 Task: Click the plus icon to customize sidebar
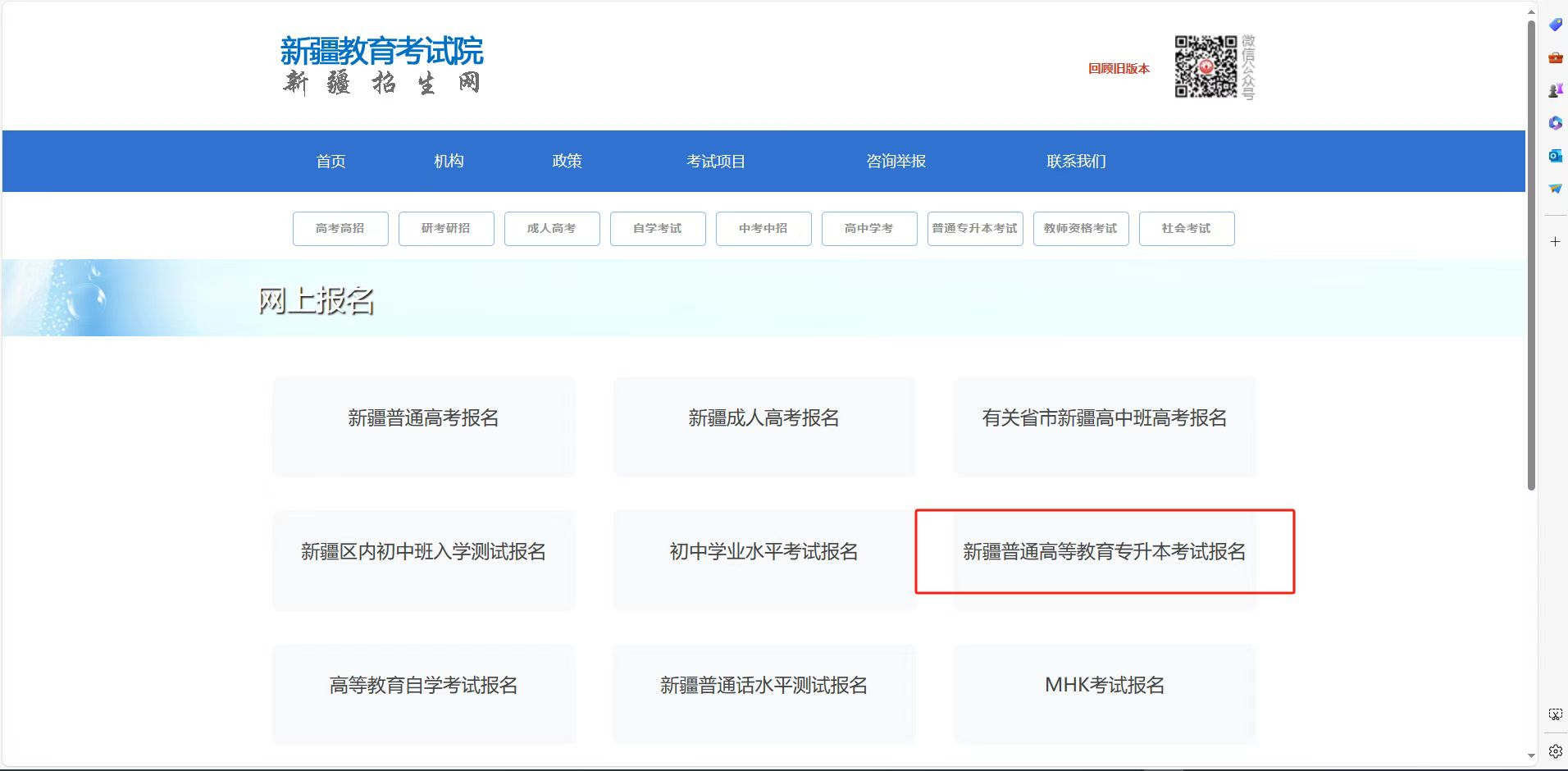(1555, 242)
